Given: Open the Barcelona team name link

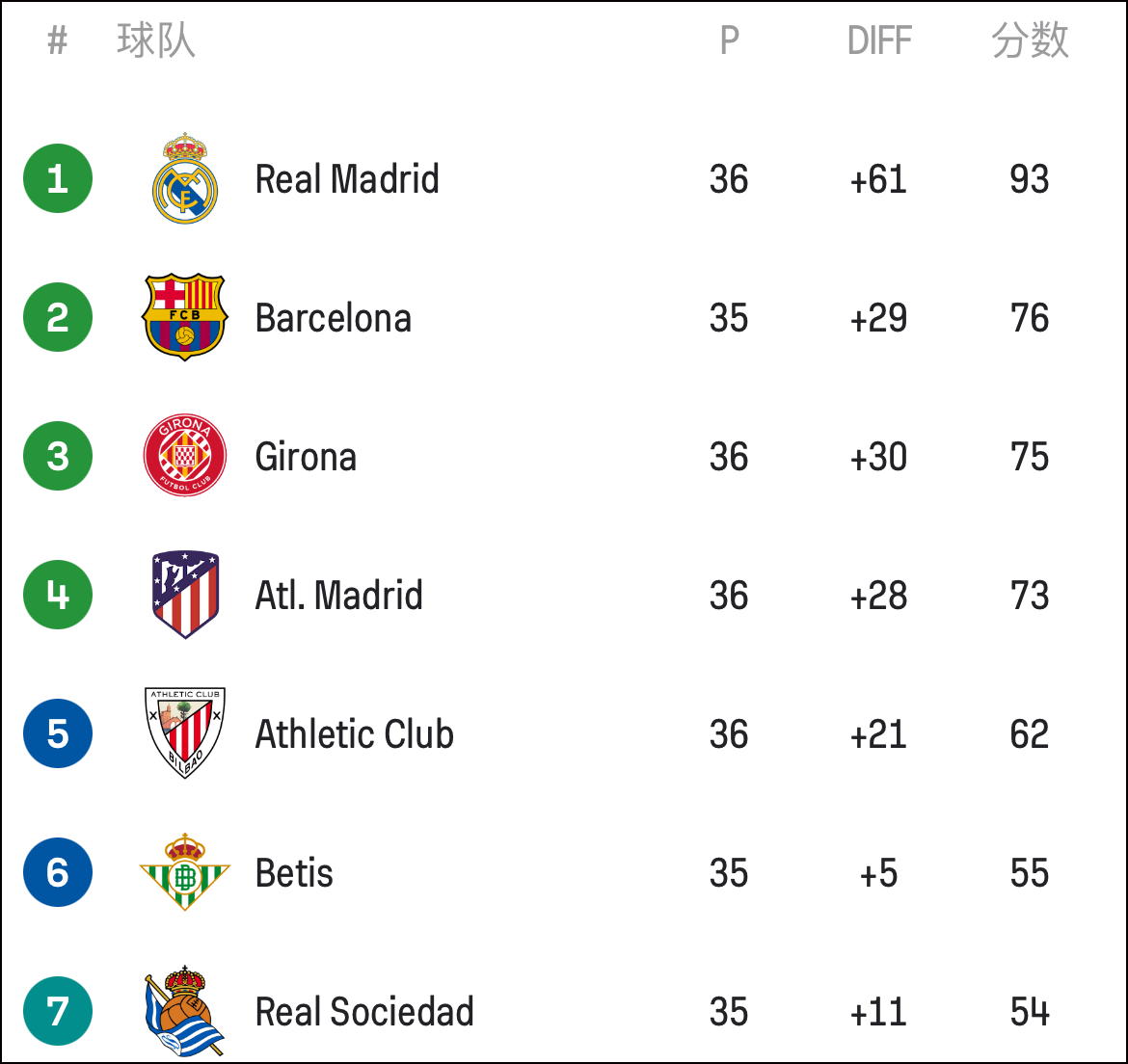Looking at the screenshot, I should point(333,318).
